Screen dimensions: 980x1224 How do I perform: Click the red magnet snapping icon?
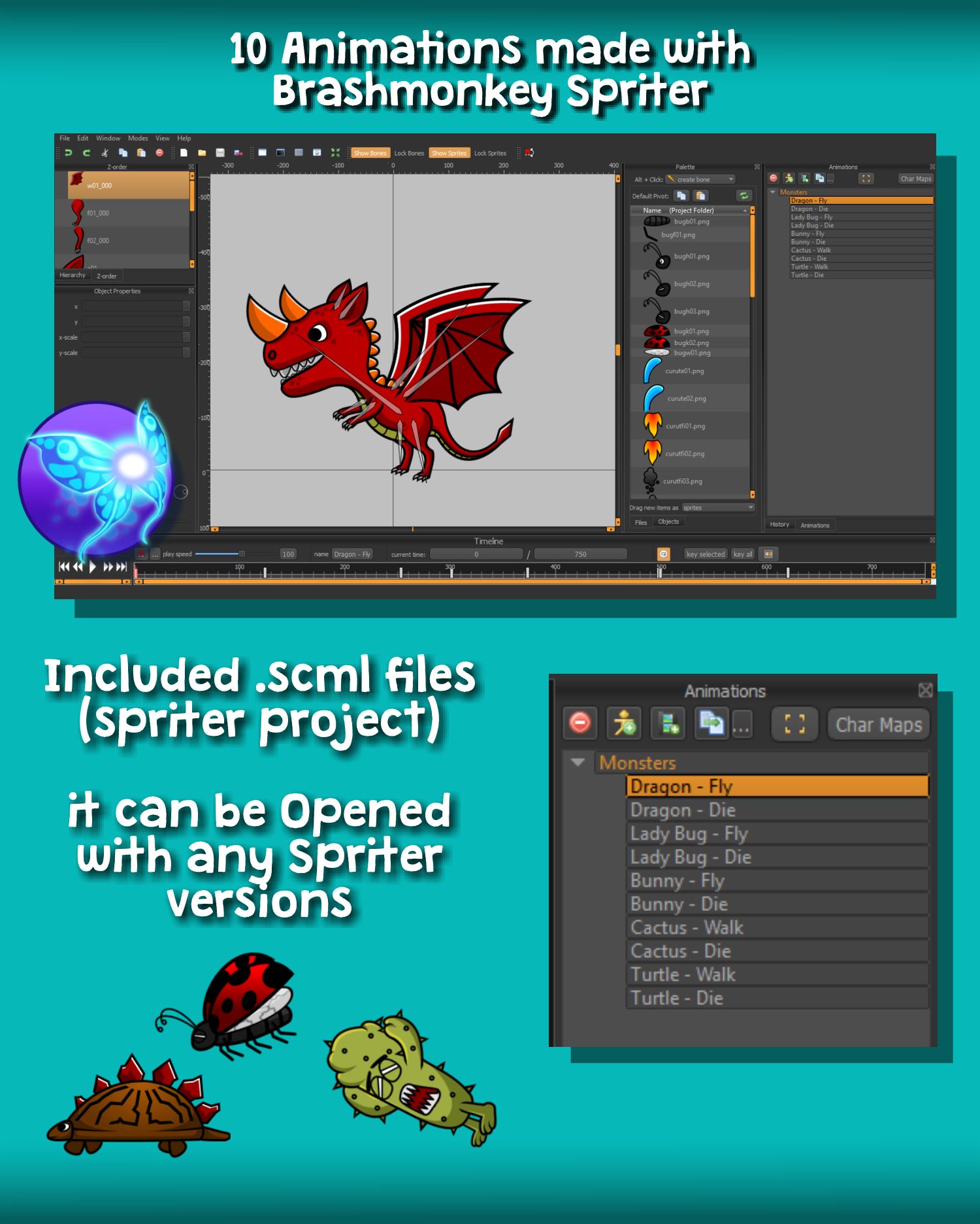coord(529,153)
